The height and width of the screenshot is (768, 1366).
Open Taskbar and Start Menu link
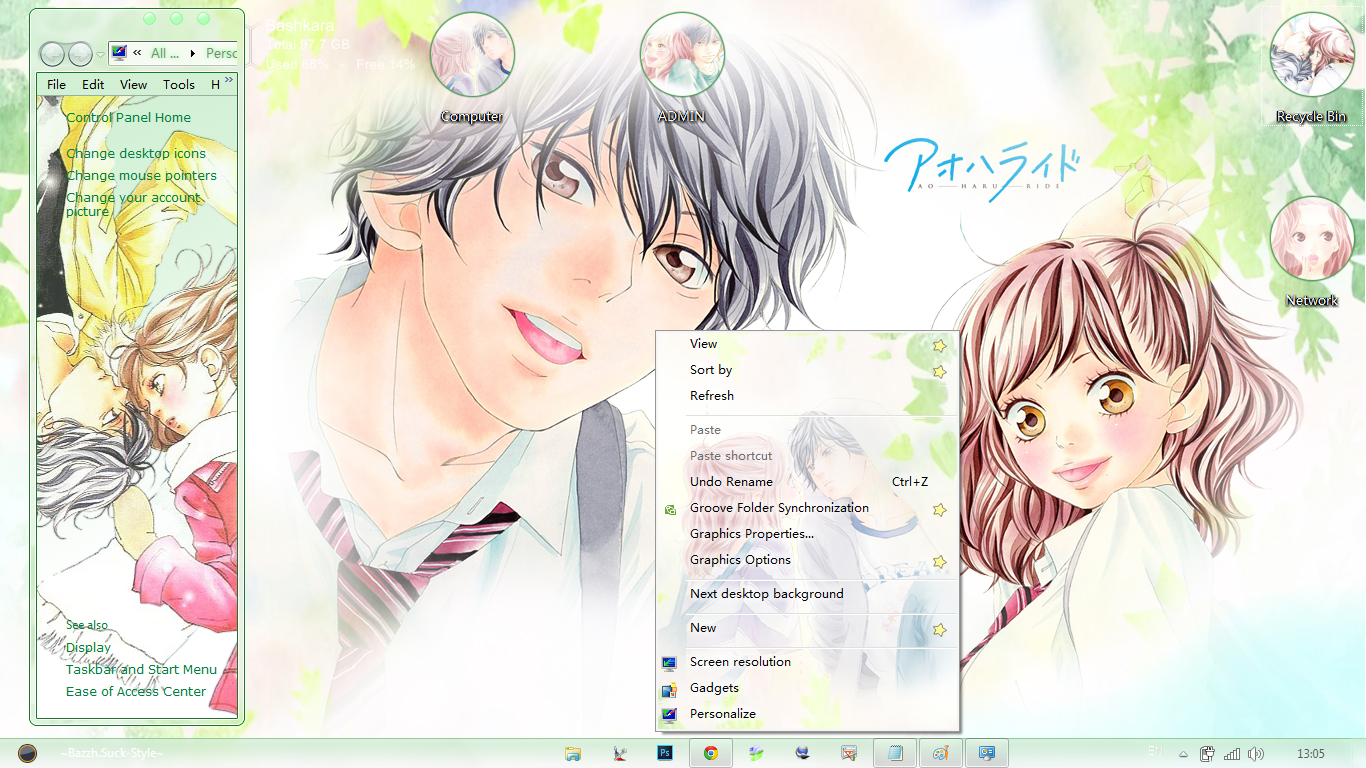tap(141, 669)
